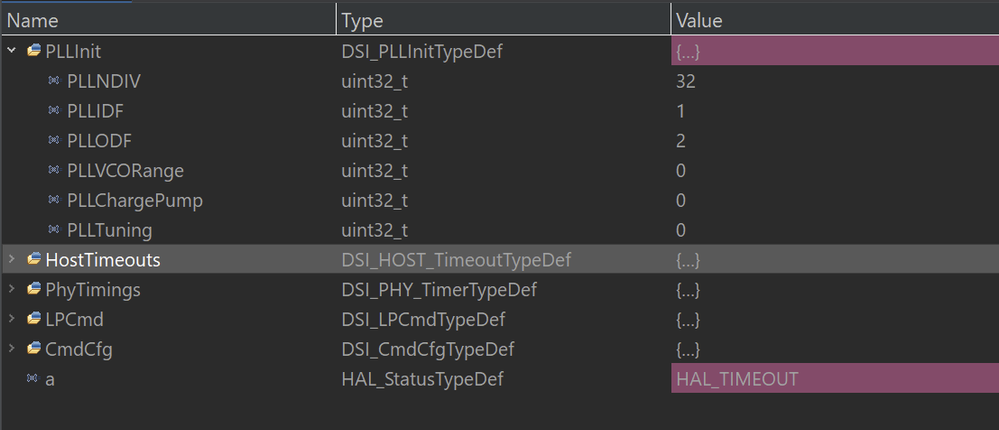Collapse the PLLInit struct node
Viewport: 999px width, 430px height.
pos(11,50)
